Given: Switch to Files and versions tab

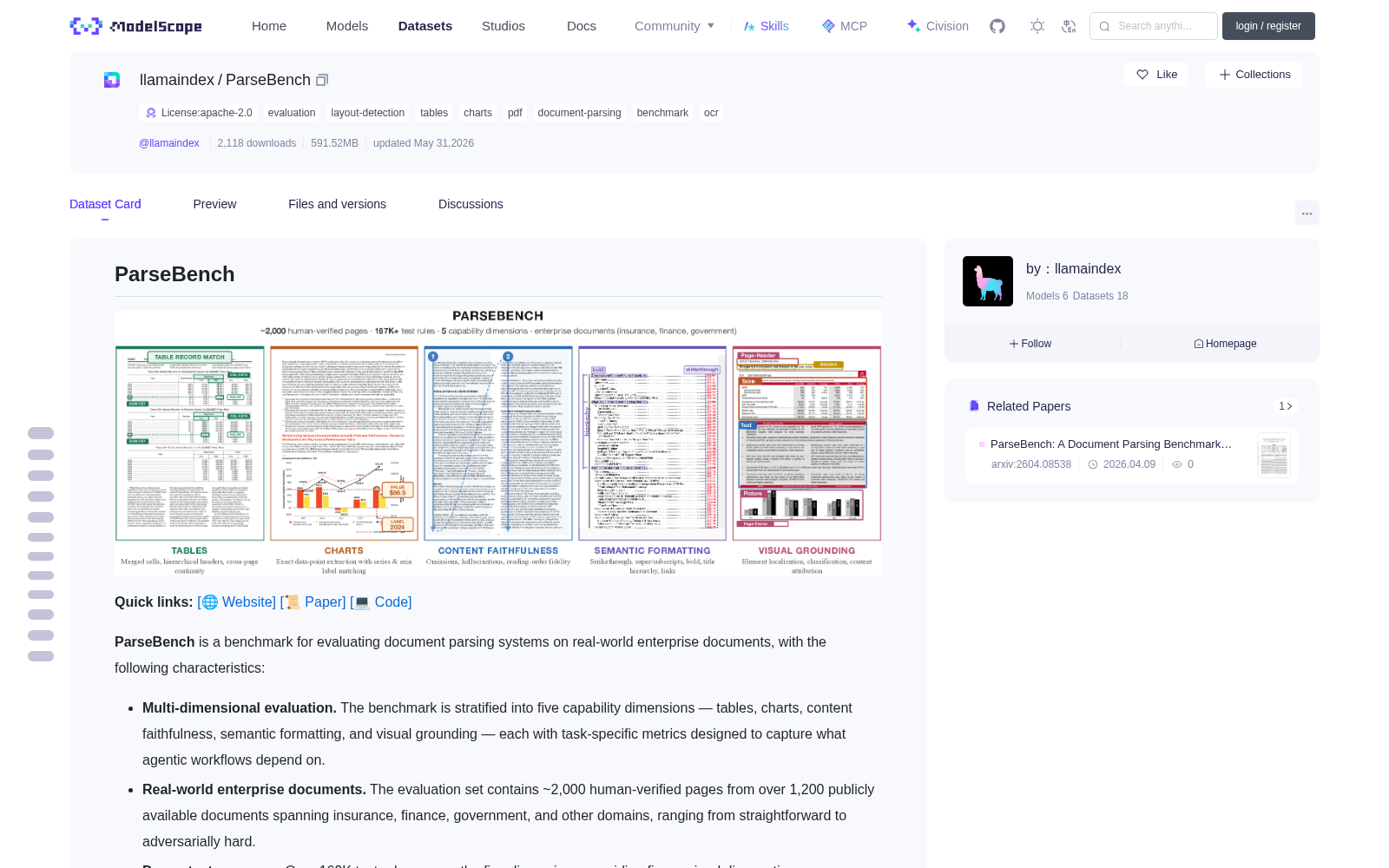Looking at the screenshot, I should 337,204.
